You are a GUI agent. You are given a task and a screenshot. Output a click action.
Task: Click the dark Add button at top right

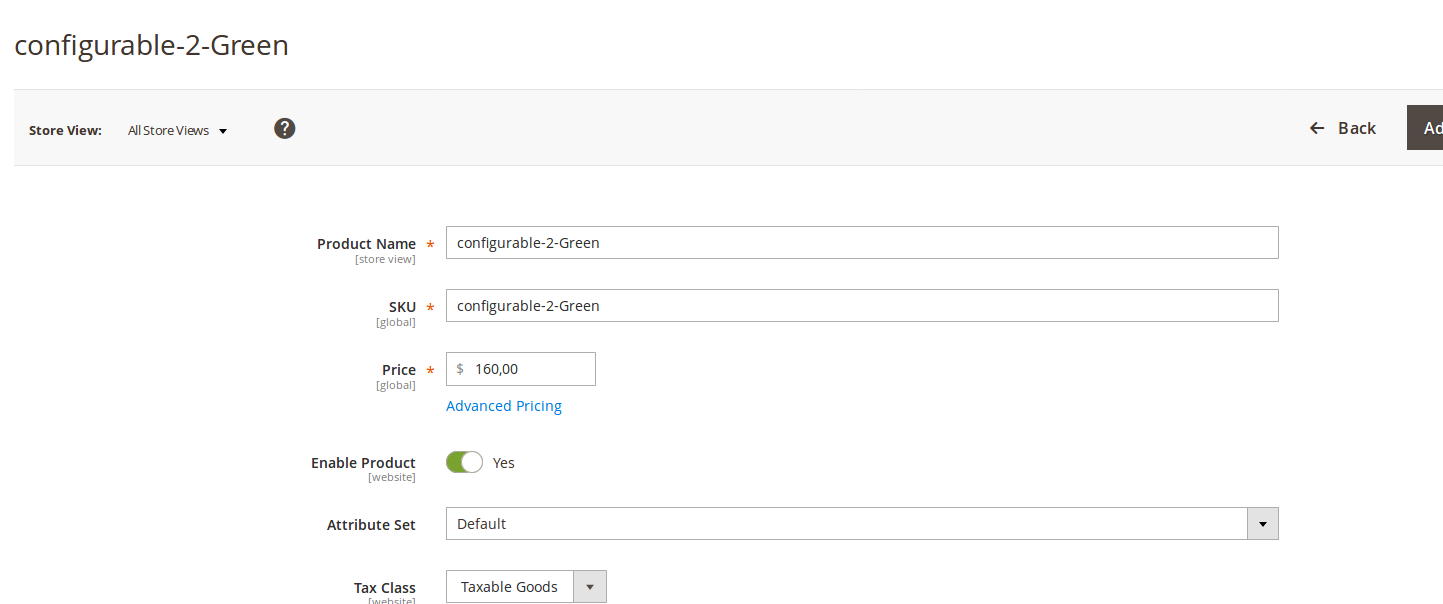point(1430,128)
